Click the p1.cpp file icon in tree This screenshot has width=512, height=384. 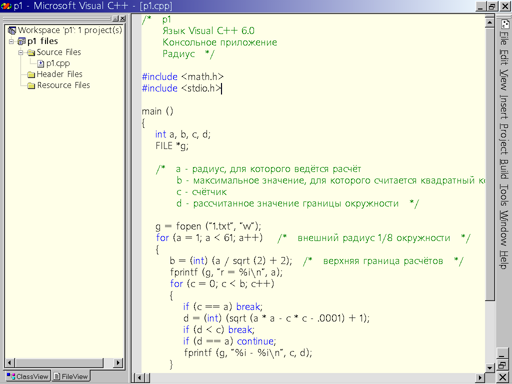pyautogui.click(x=41, y=64)
